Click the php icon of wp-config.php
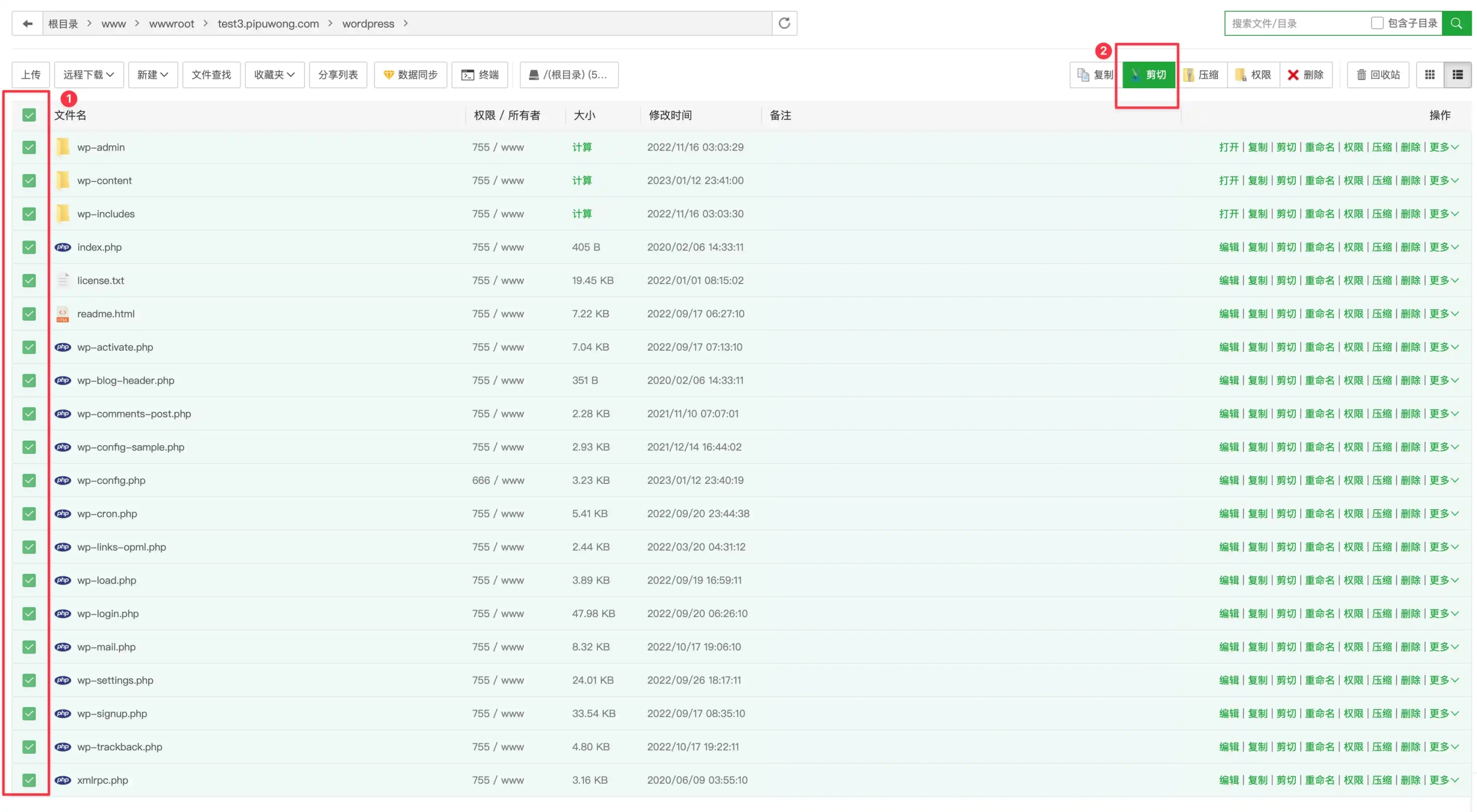Screen dimensions: 1477x812 [62, 480]
